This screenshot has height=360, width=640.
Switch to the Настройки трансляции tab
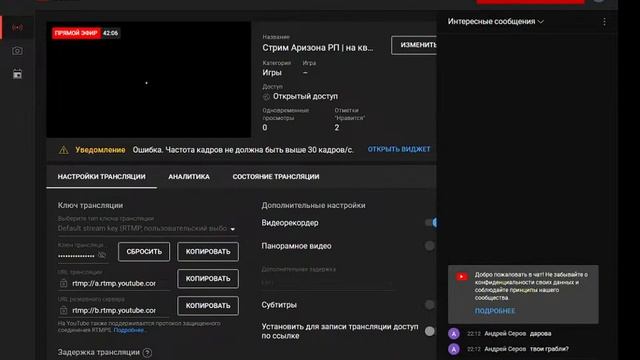101,177
